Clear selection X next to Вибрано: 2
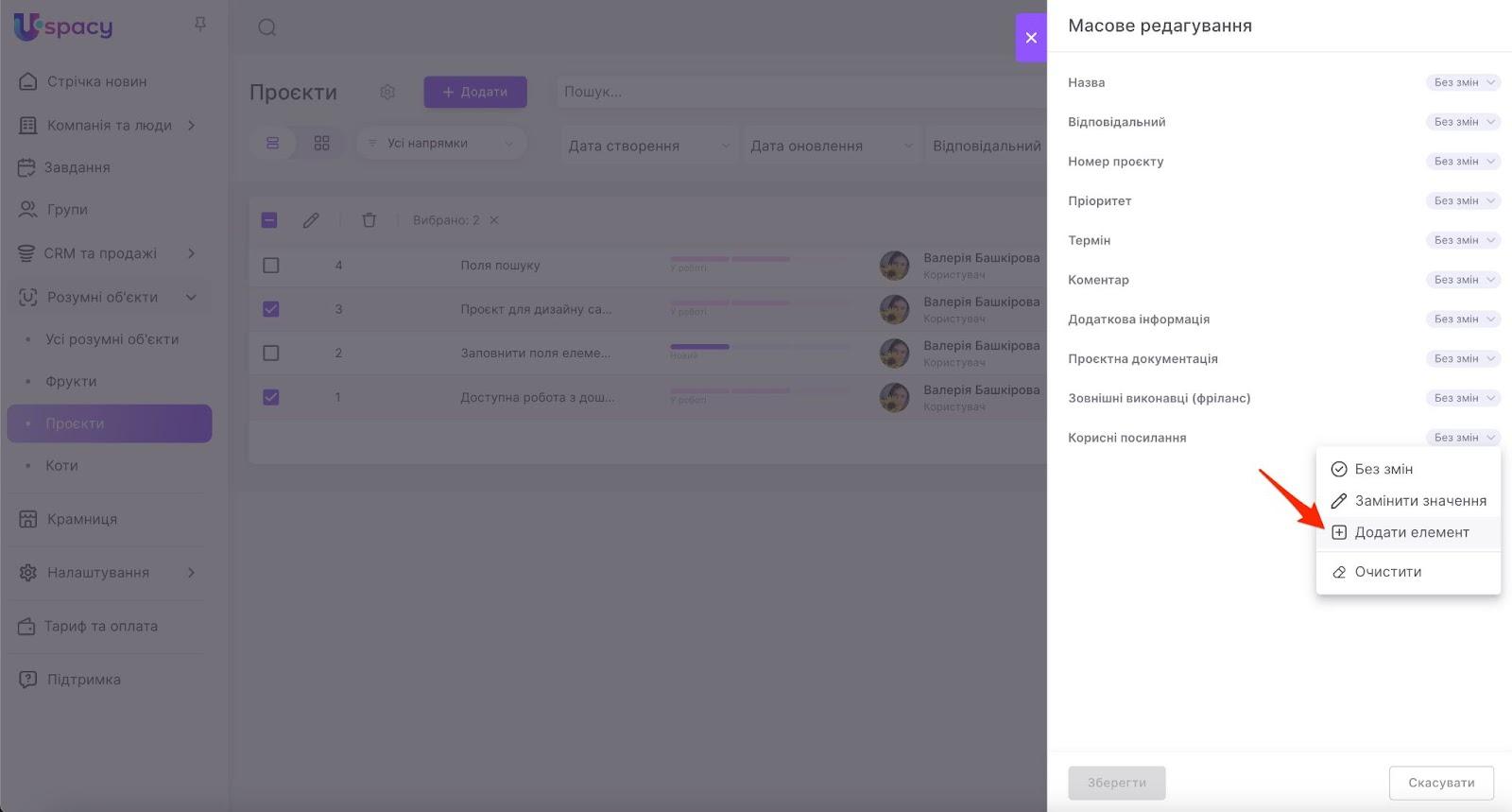This screenshot has width=1512, height=812. pyautogui.click(x=494, y=220)
